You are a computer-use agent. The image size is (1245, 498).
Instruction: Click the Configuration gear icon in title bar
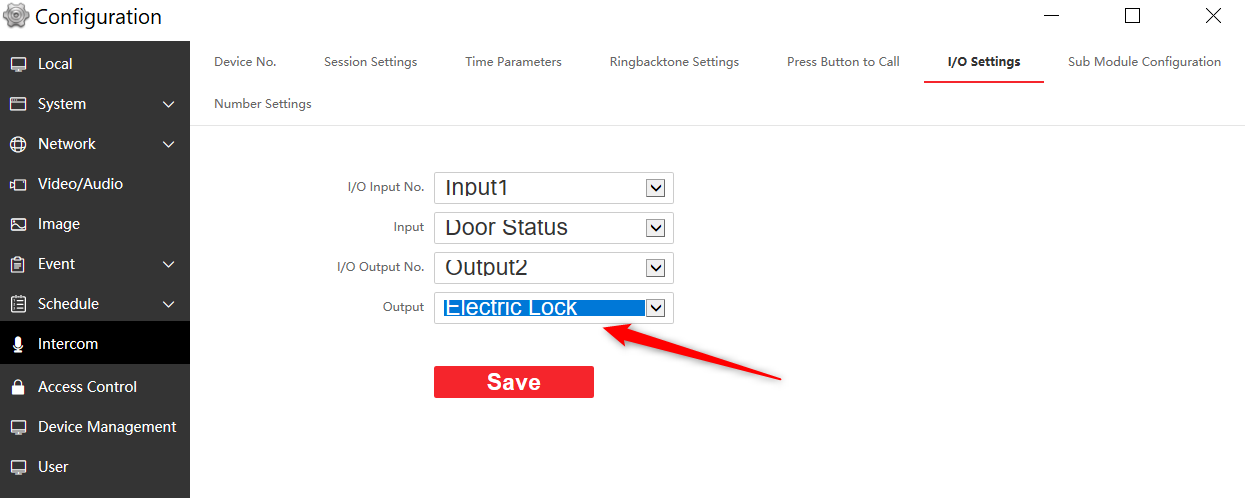(15, 16)
